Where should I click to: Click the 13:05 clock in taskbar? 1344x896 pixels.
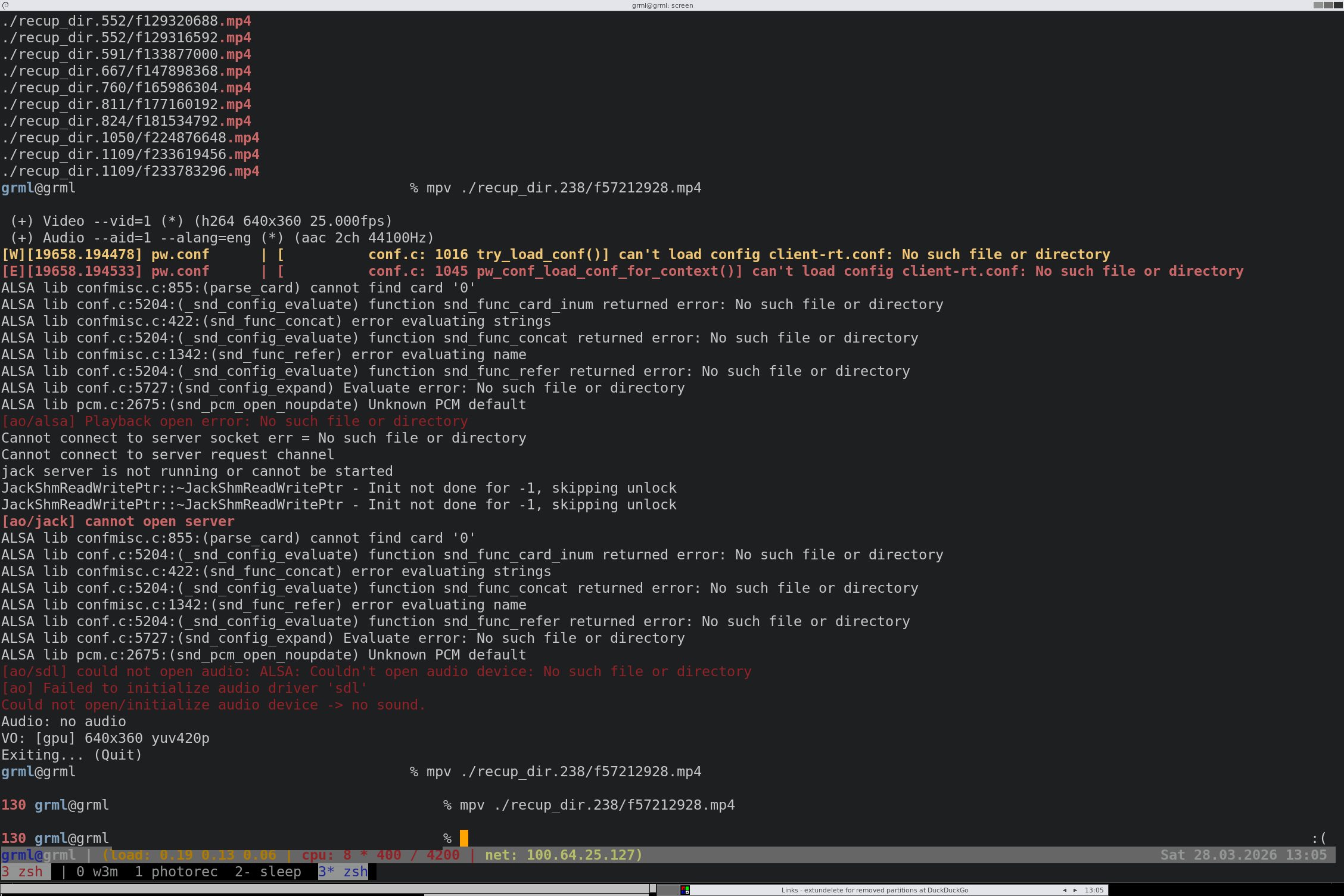tap(1094, 890)
